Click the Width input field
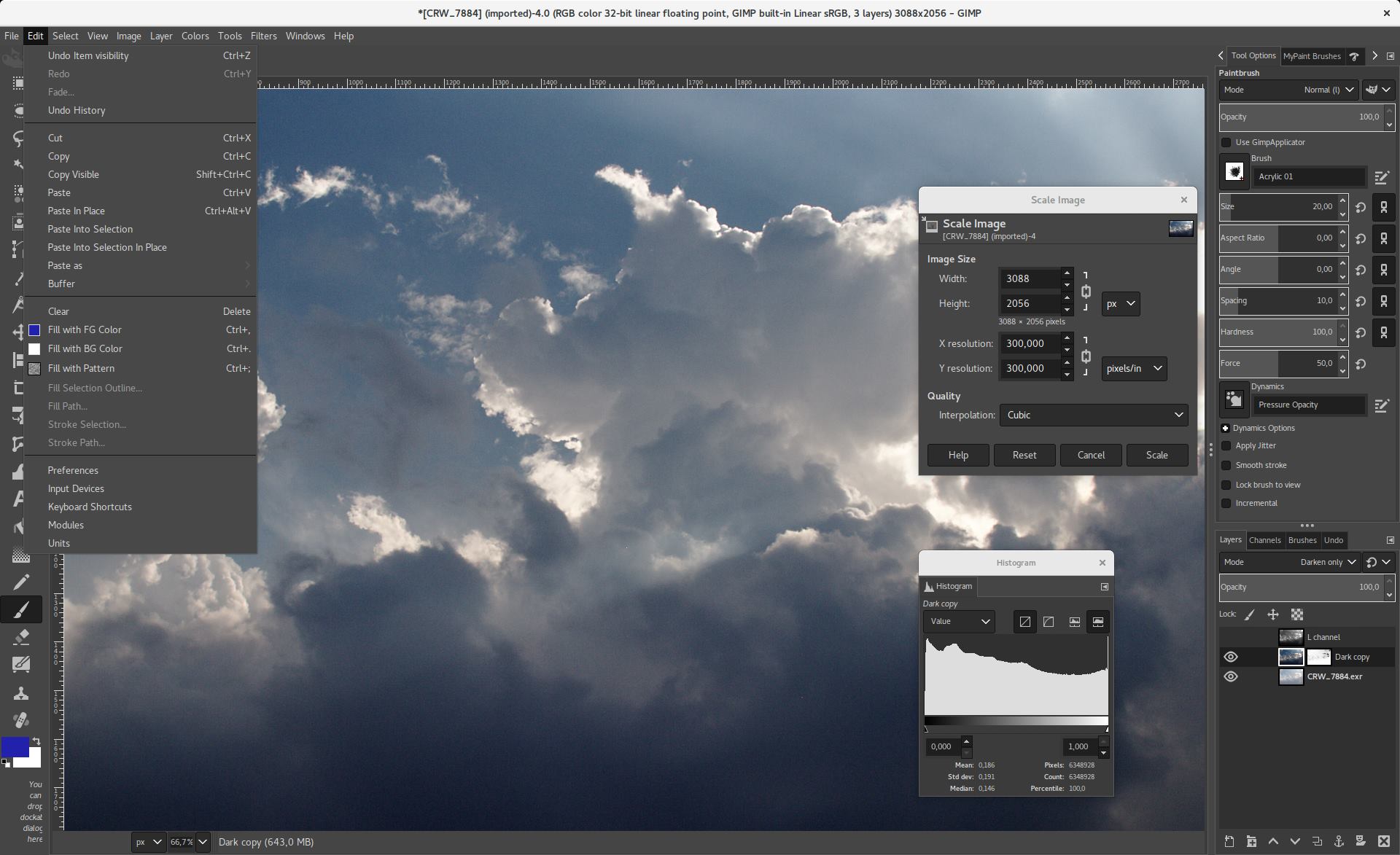This screenshot has height=855, width=1400. pyautogui.click(x=1029, y=278)
